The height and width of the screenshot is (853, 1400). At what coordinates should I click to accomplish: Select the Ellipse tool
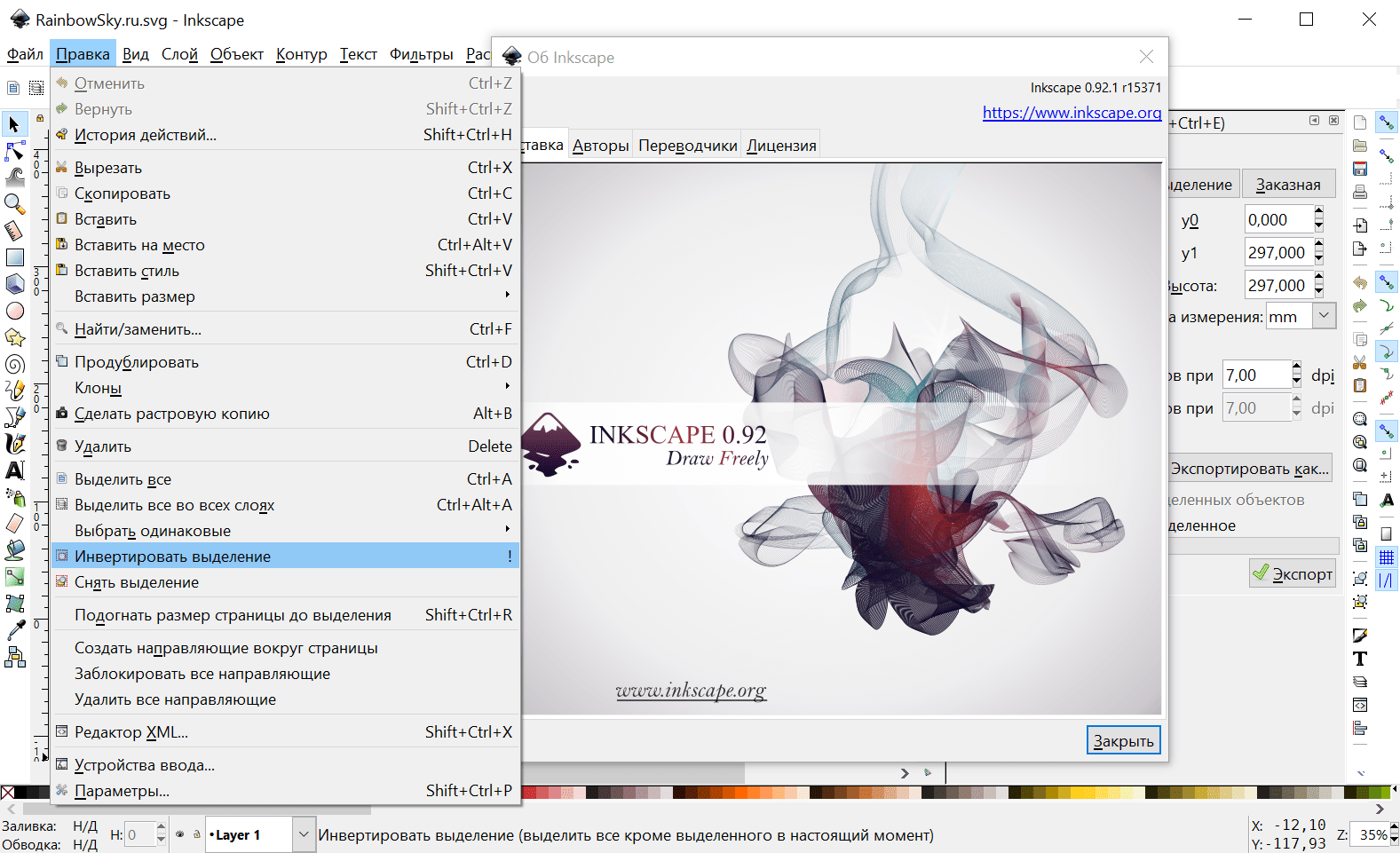pos(14,311)
